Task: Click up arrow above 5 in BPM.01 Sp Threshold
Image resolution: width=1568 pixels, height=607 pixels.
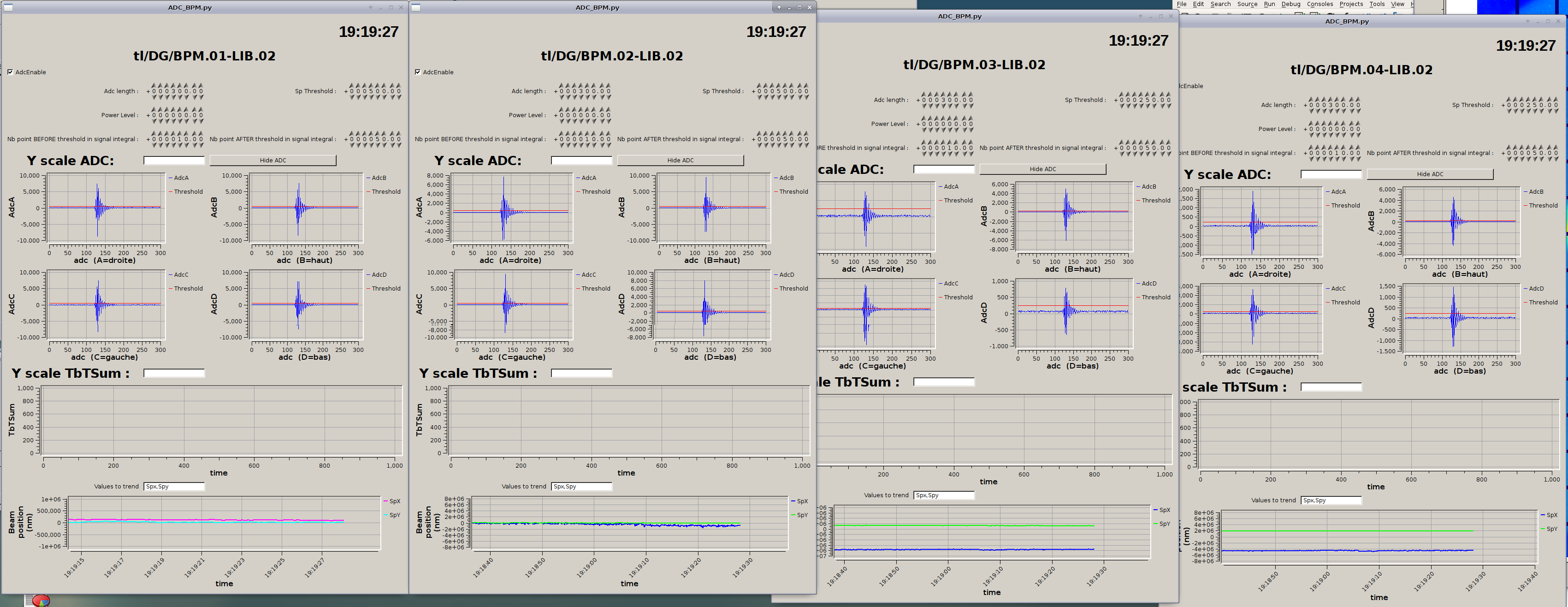Action: point(371,85)
